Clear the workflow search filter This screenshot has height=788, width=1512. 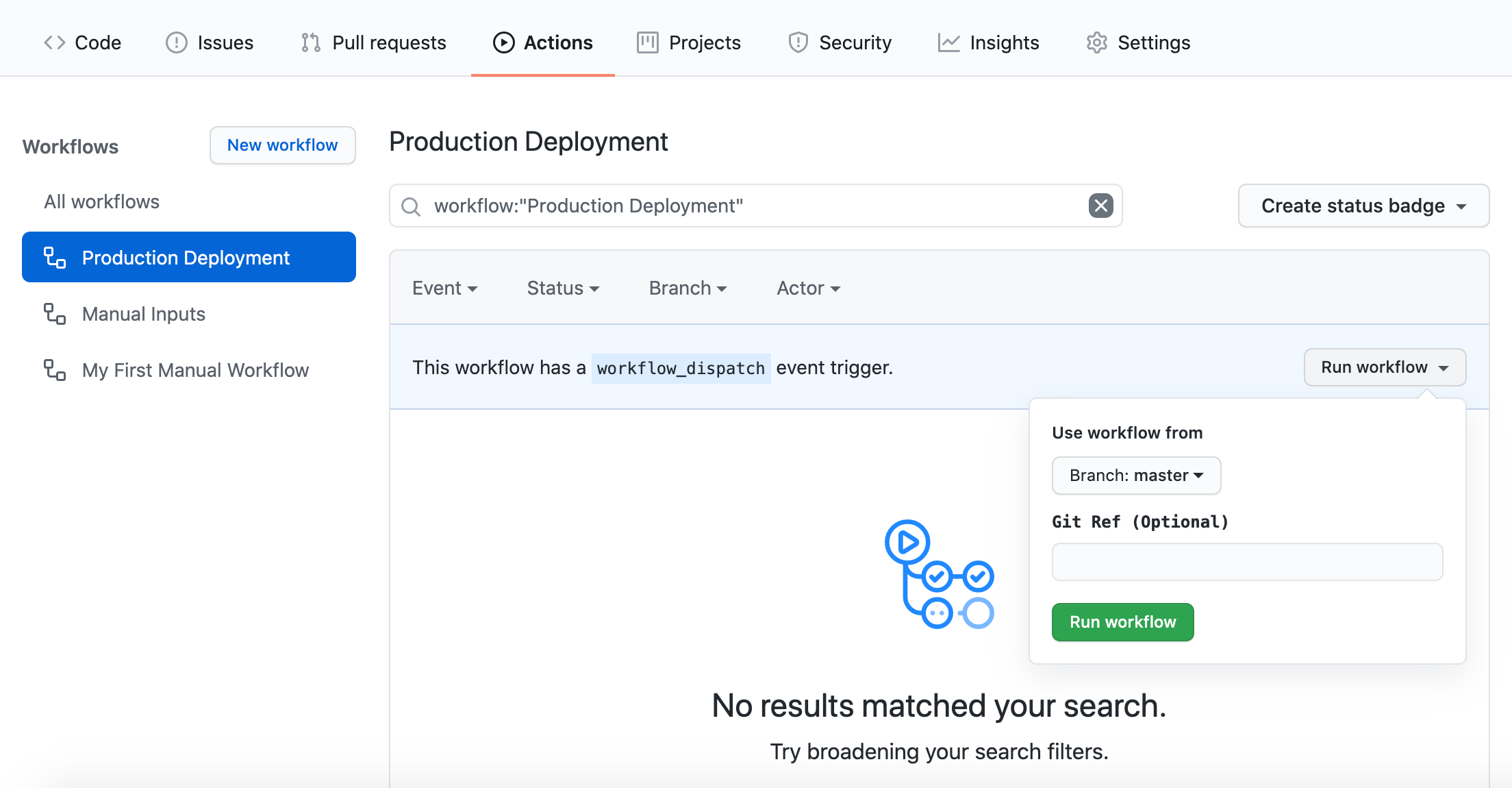[x=1100, y=206]
